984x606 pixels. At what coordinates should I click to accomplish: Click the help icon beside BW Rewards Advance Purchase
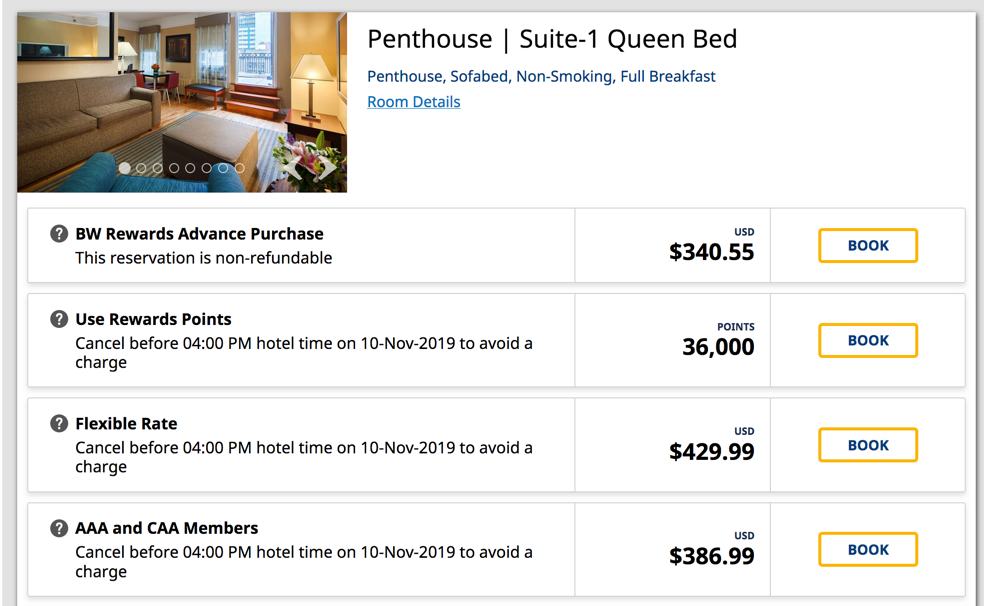pos(58,234)
